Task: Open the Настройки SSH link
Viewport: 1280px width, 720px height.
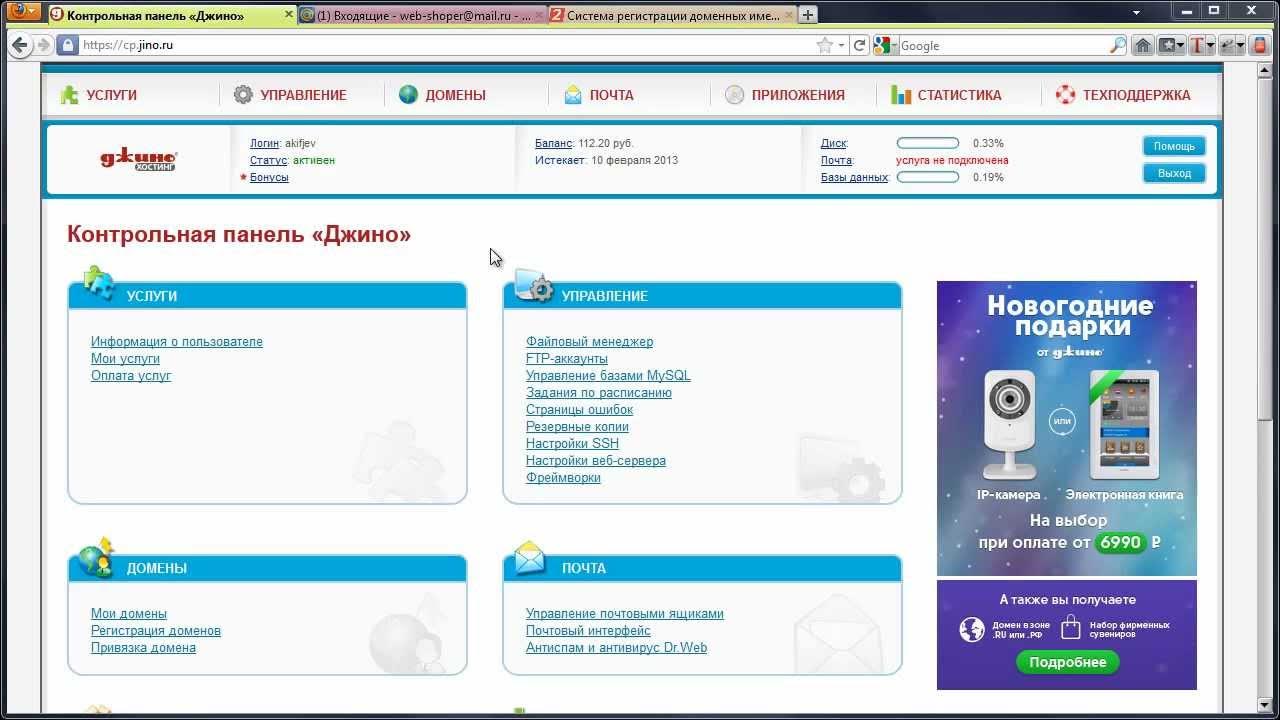Action: coord(572,443)
